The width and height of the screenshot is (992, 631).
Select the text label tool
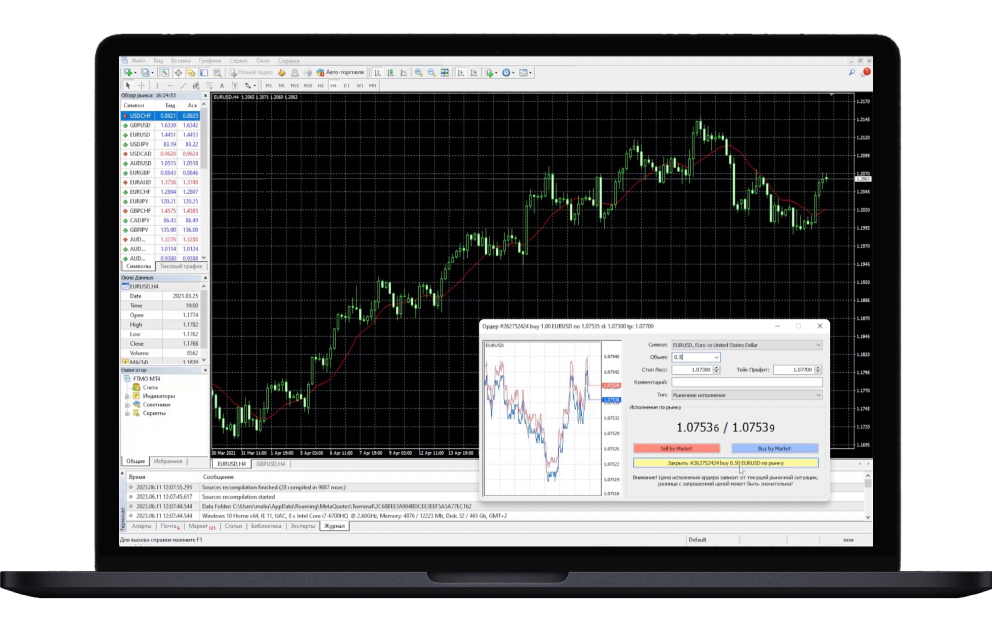(235, 85)
